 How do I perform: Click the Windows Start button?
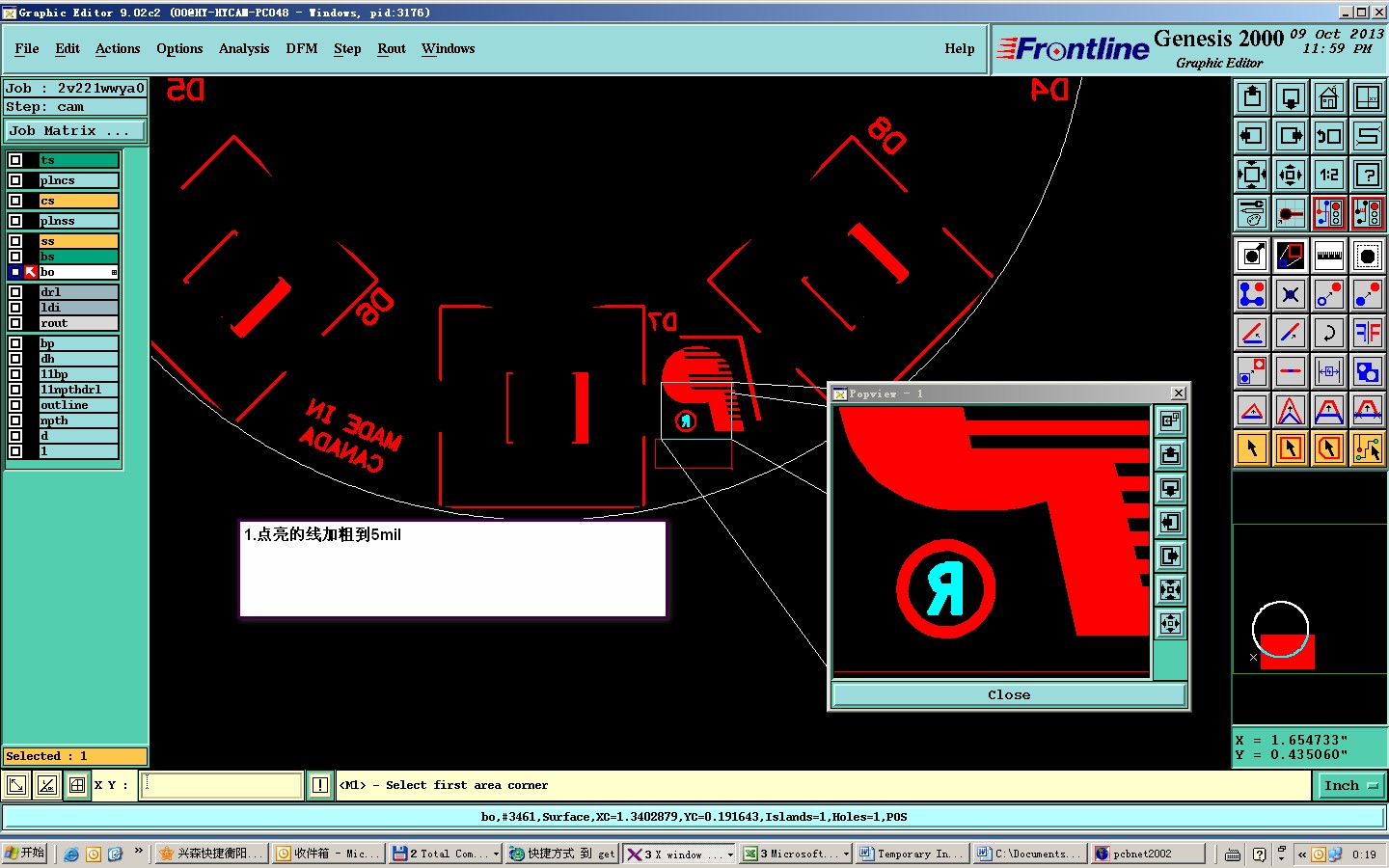[x=24, y=854]
